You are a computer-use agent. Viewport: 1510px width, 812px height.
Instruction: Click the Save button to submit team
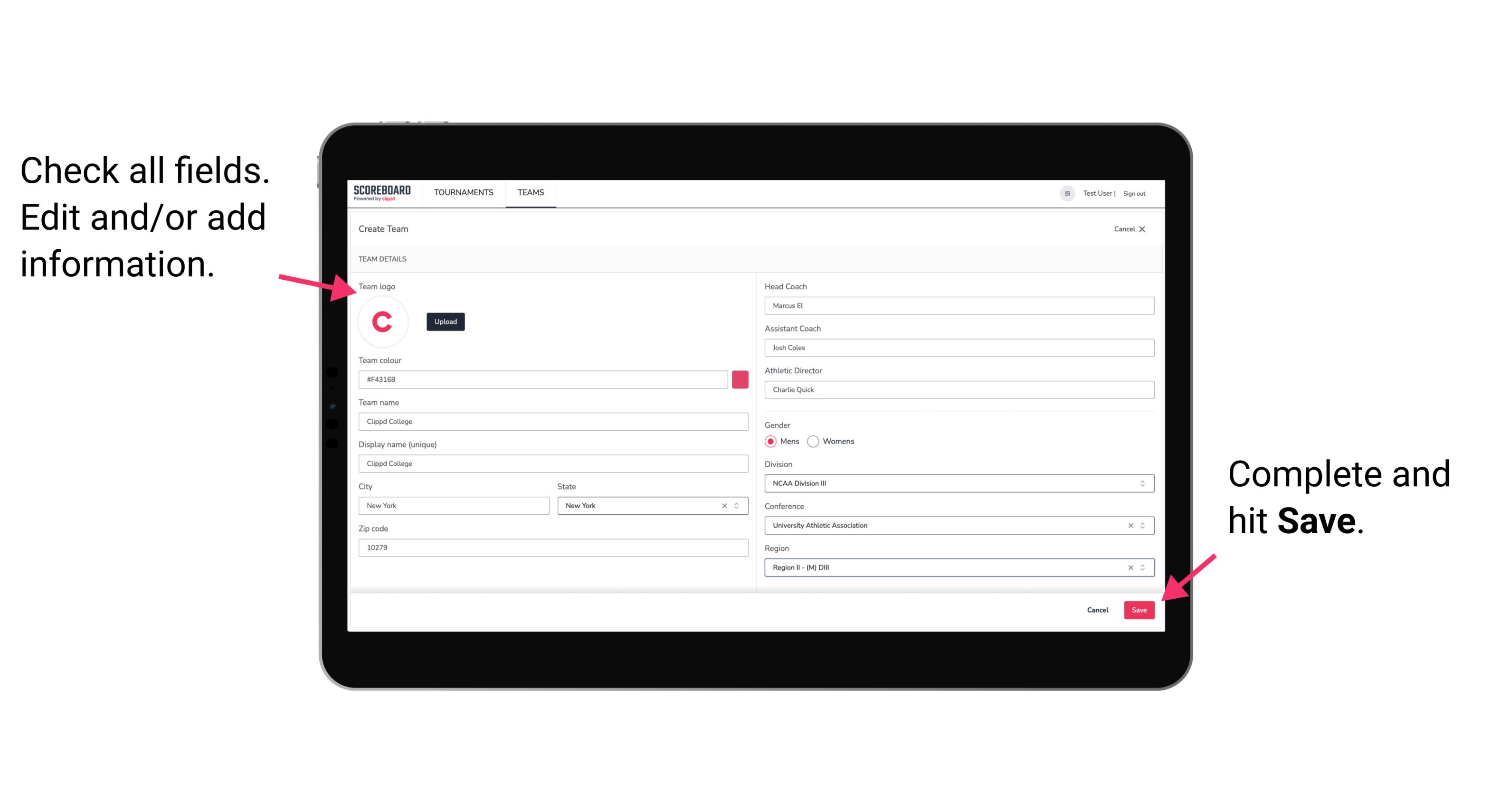click(x=1139, y=608)
